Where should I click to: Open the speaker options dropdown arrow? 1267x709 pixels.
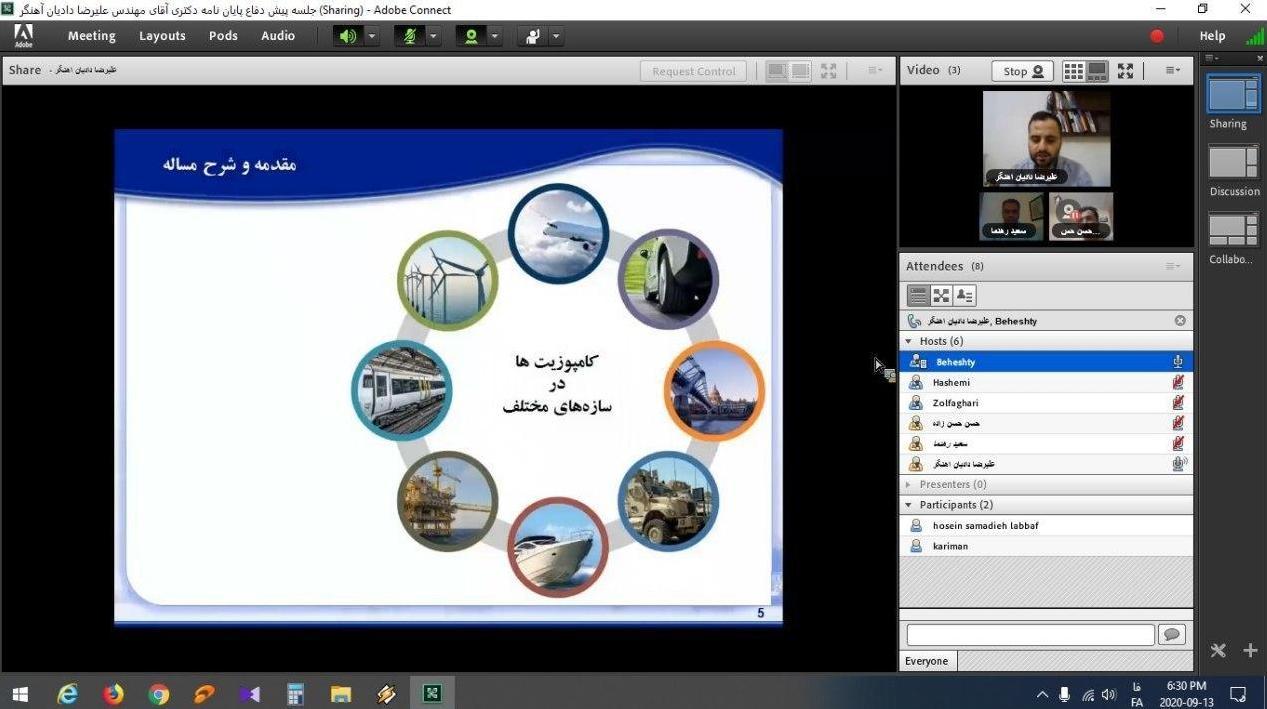(372, 36)
